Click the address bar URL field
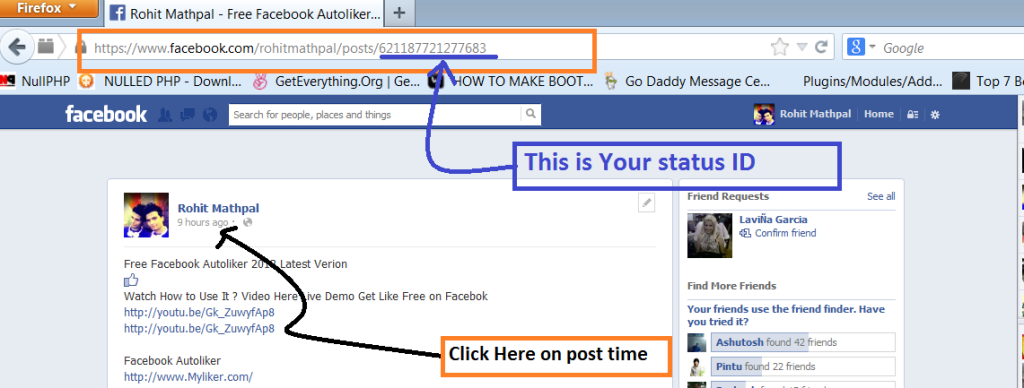 point(418,48)
